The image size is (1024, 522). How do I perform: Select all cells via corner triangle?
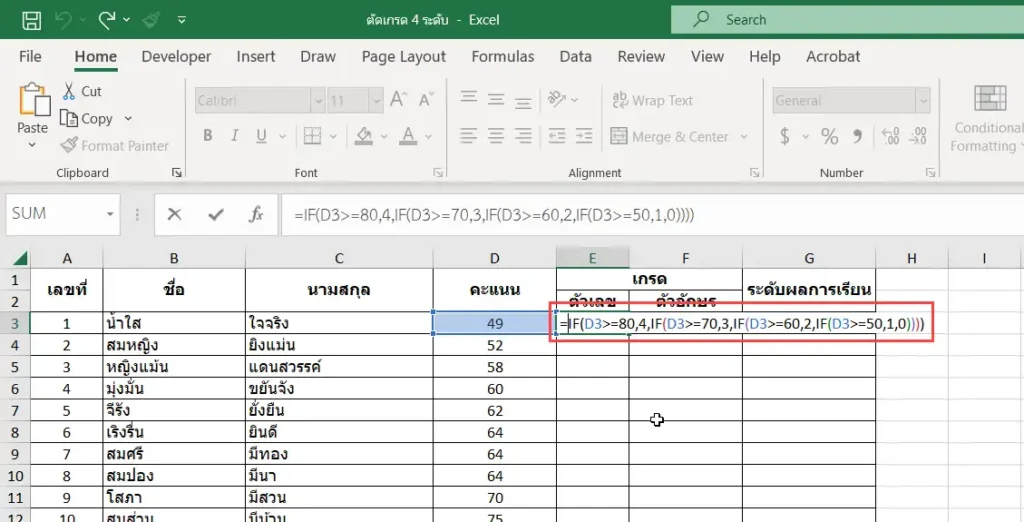20,258
